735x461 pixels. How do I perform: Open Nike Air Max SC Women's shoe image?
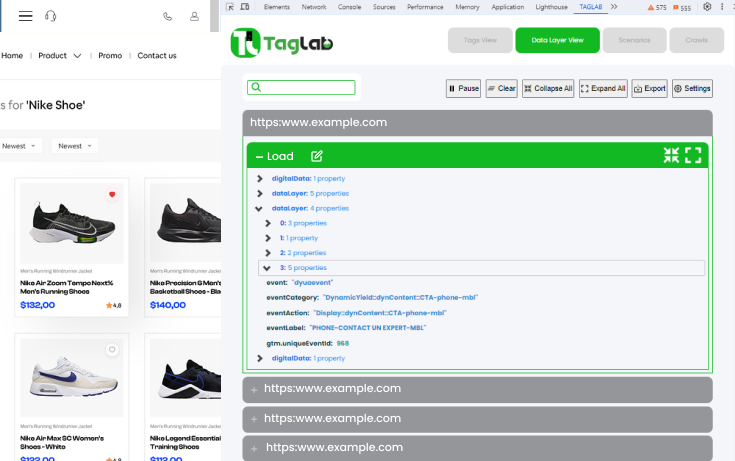[72, 378]
